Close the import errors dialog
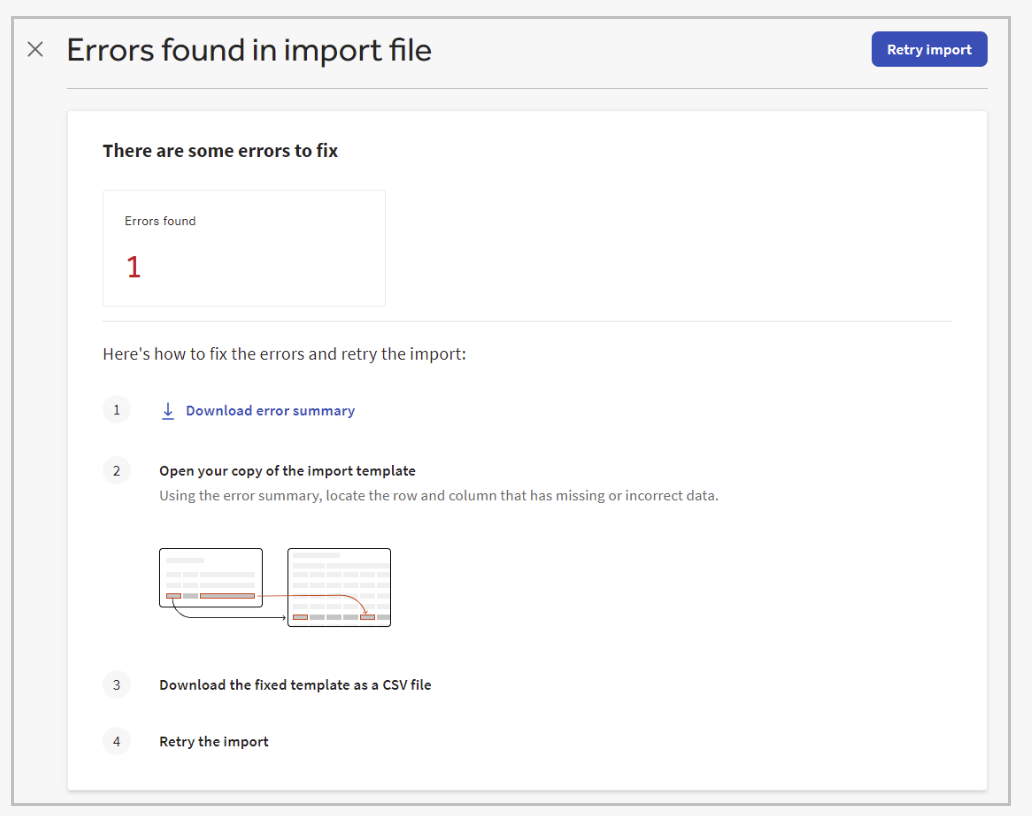Screen dimensions: 1032x816 [x=35, y=50]
